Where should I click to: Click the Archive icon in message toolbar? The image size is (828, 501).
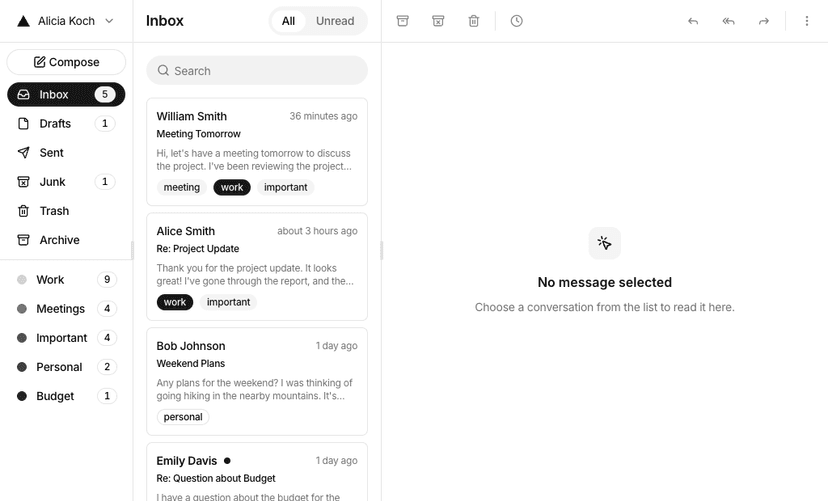click(x=402, y=21)
